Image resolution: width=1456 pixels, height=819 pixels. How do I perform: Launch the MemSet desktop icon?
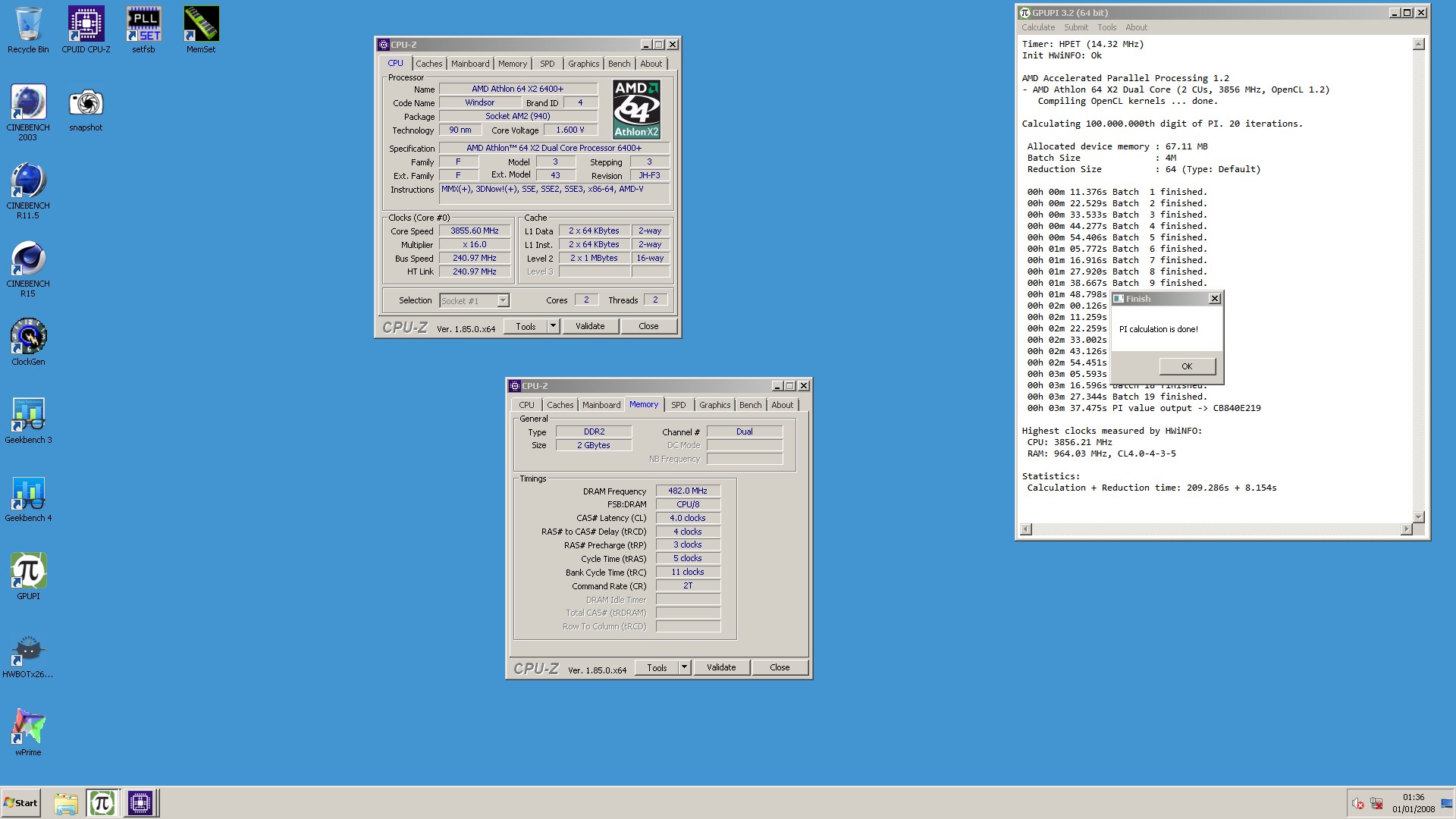(201, 30)
